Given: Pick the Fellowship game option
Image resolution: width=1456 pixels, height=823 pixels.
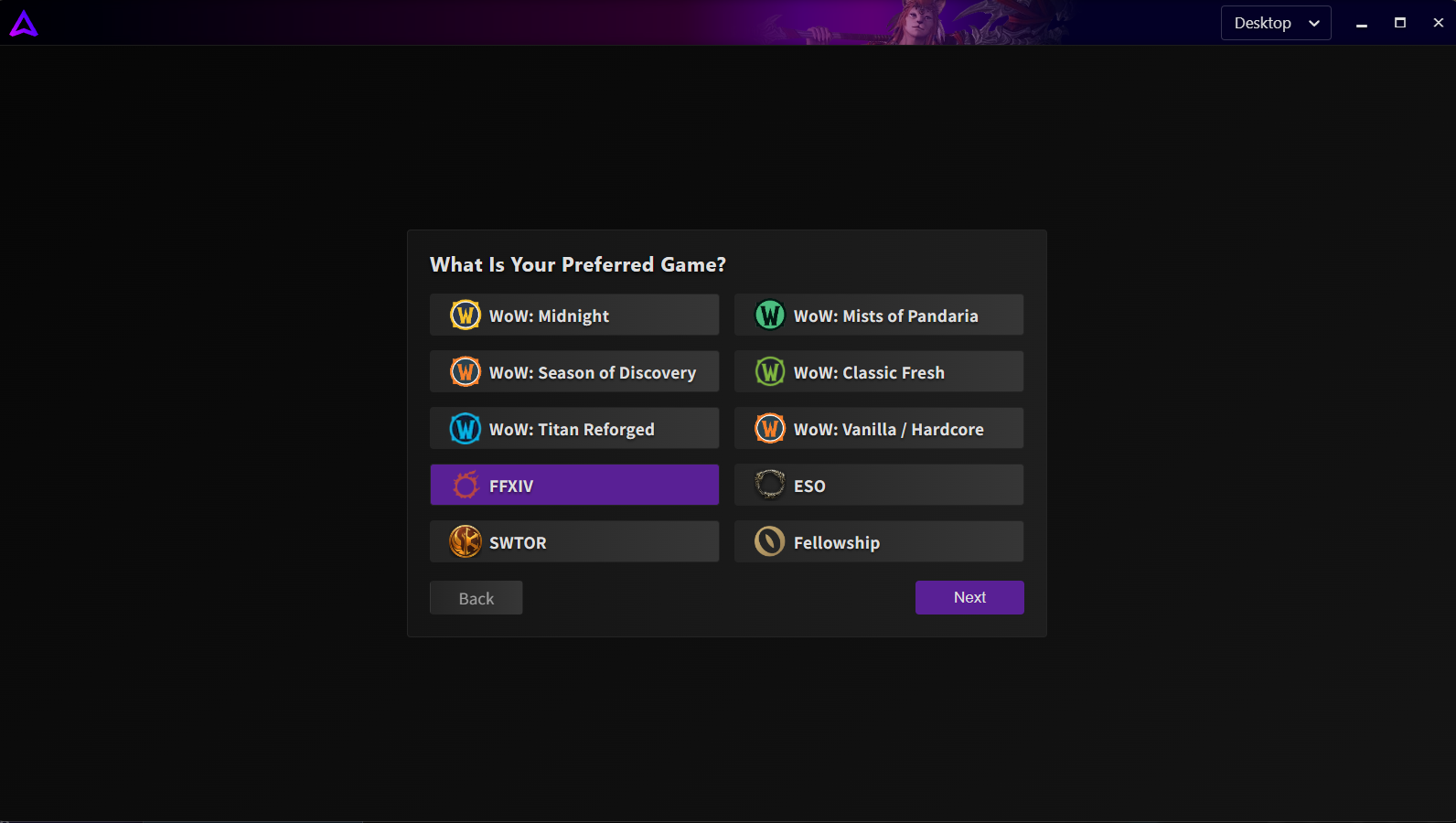Looking at the screenshot, I should point(878,542).
